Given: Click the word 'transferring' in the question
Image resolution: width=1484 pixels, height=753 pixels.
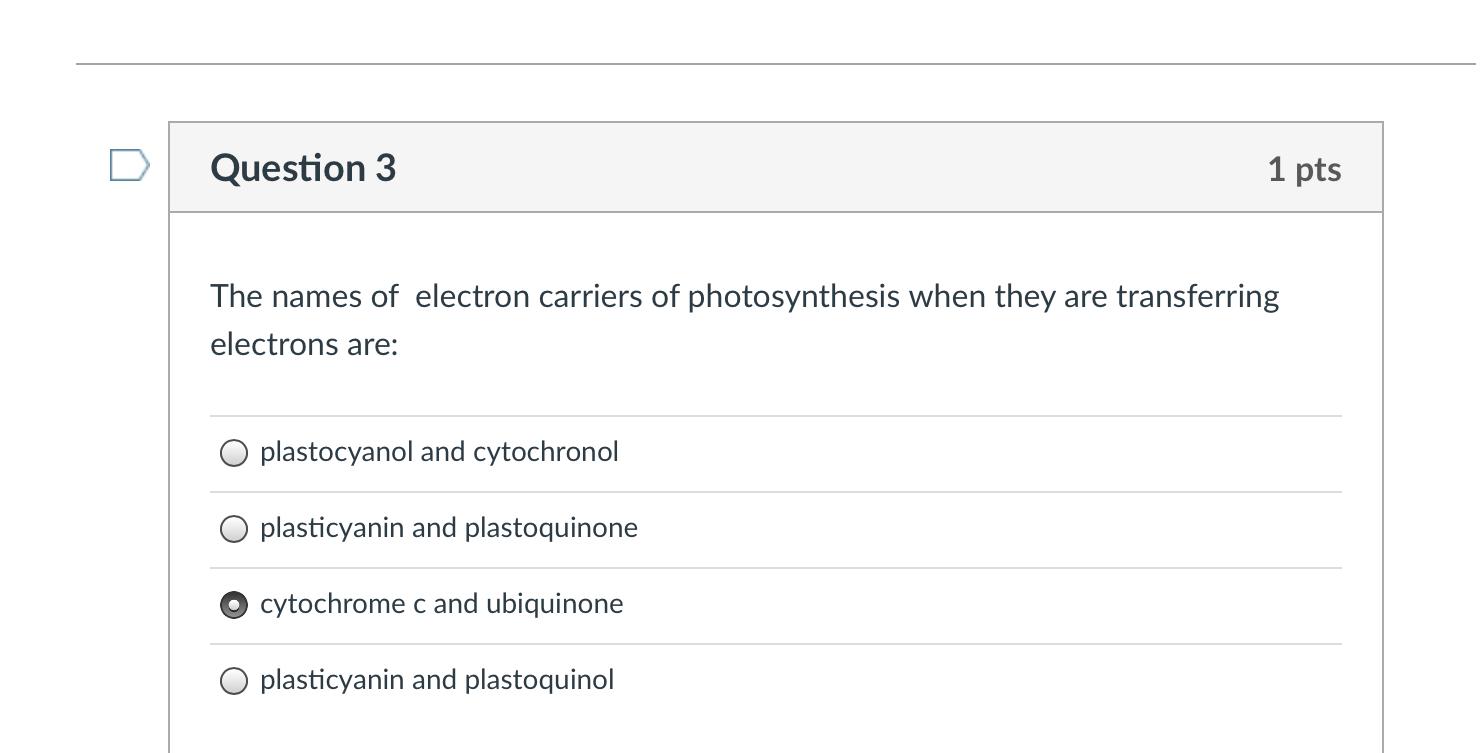Looking at the screenshot, I should [1198, 297].
